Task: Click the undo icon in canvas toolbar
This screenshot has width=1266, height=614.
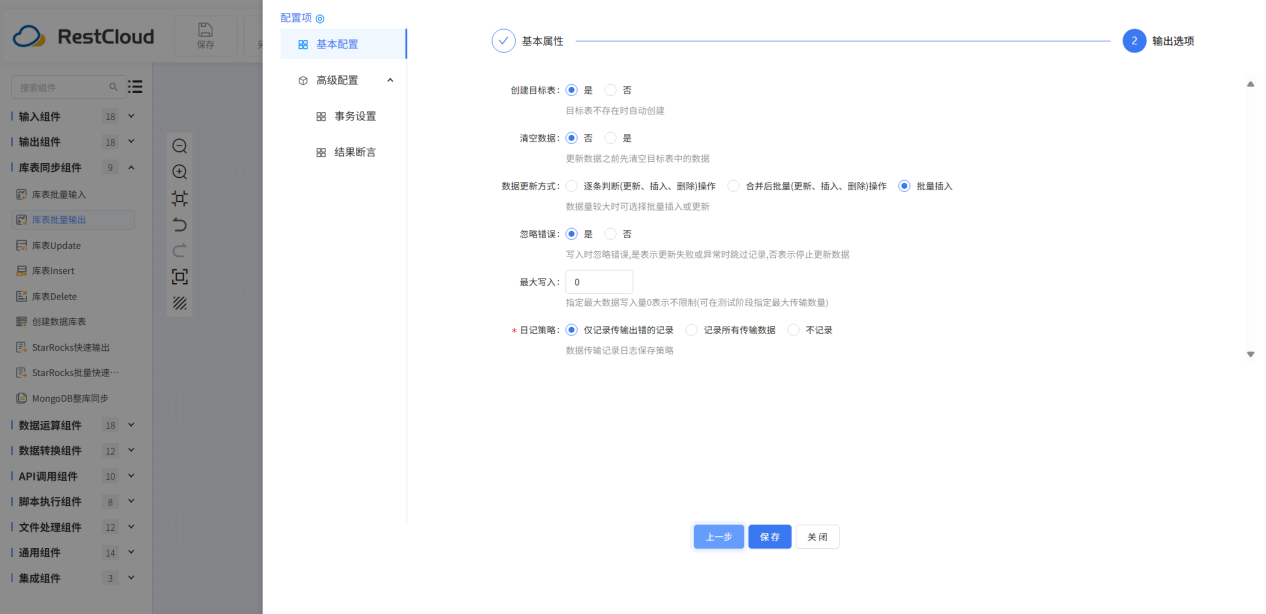Action: point(180,225)
